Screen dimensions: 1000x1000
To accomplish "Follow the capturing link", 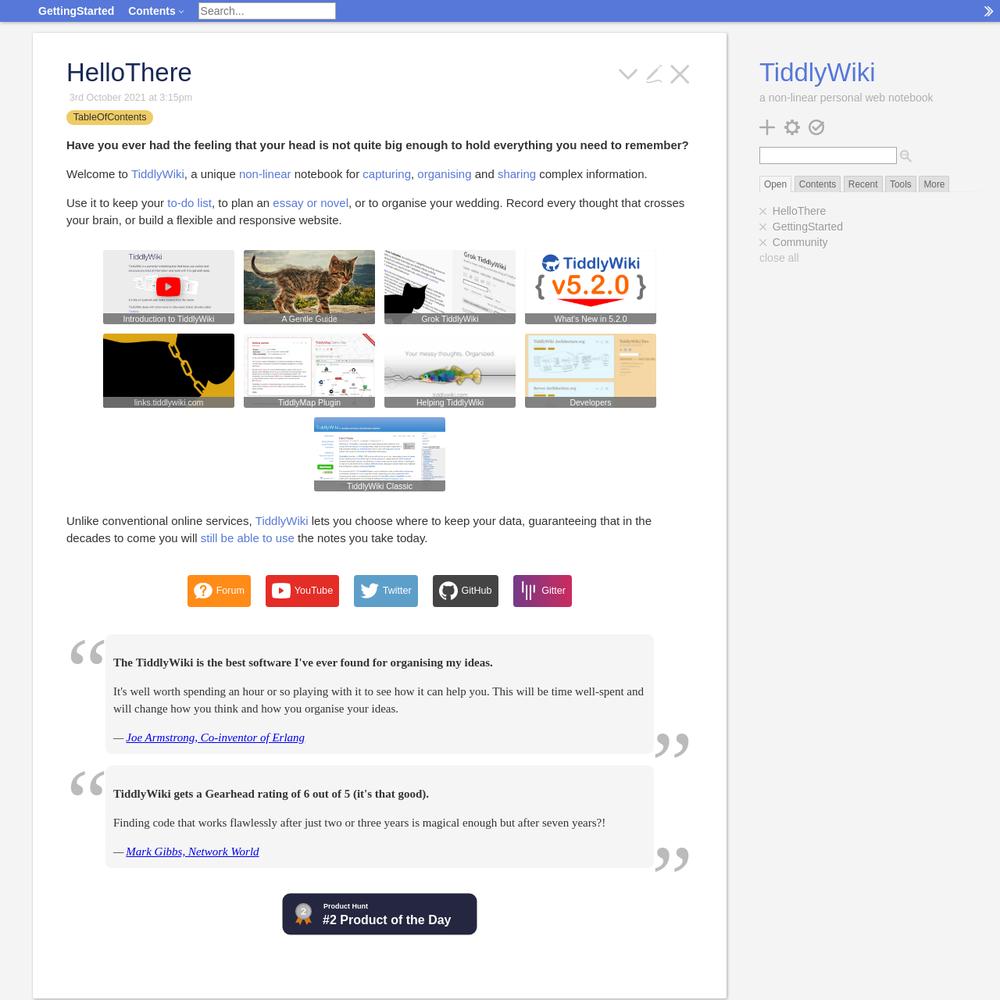I will pyautogui.click(x=386, y=174).
